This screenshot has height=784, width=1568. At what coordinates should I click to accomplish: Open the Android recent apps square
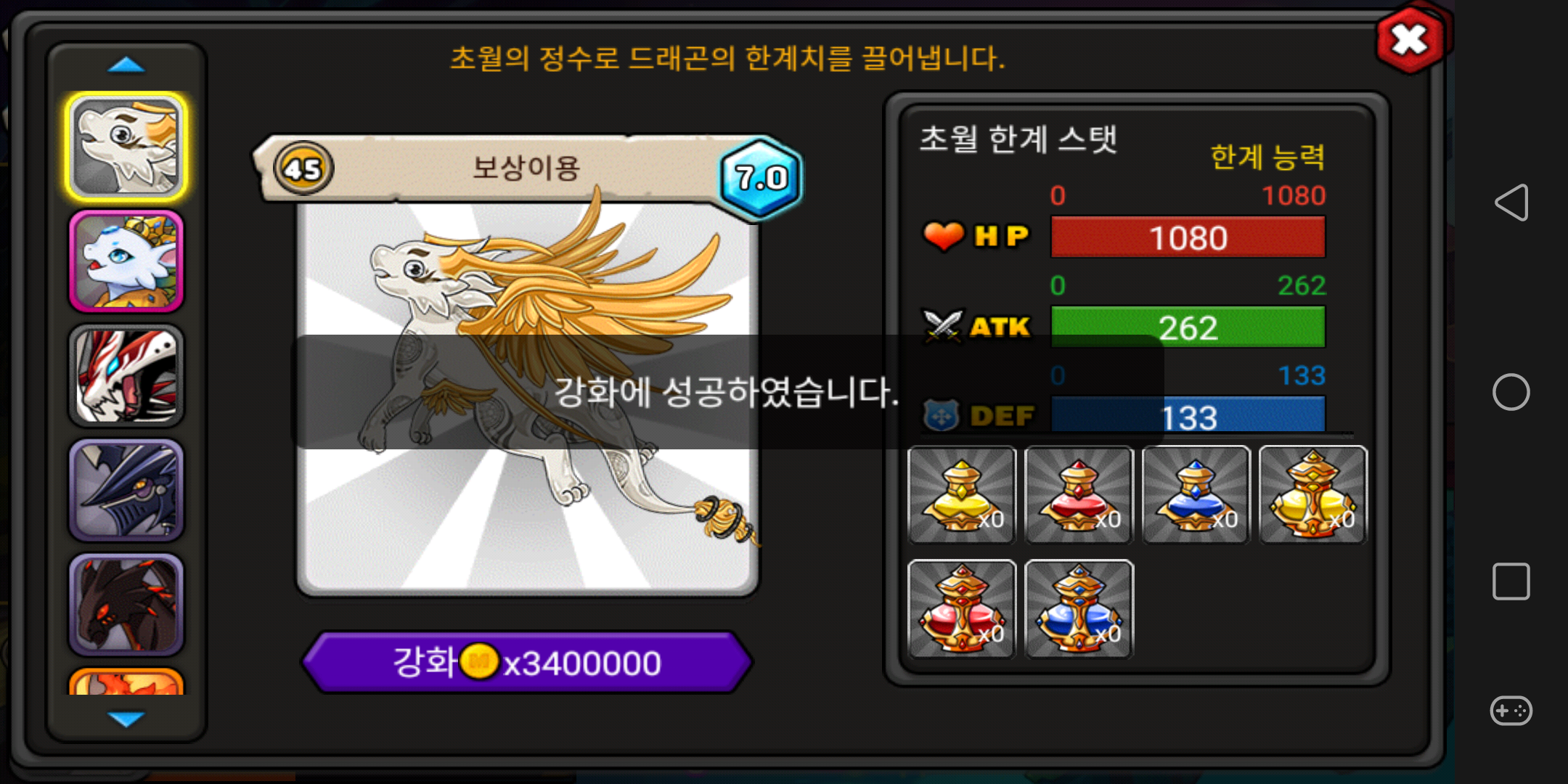(1511, 581)
